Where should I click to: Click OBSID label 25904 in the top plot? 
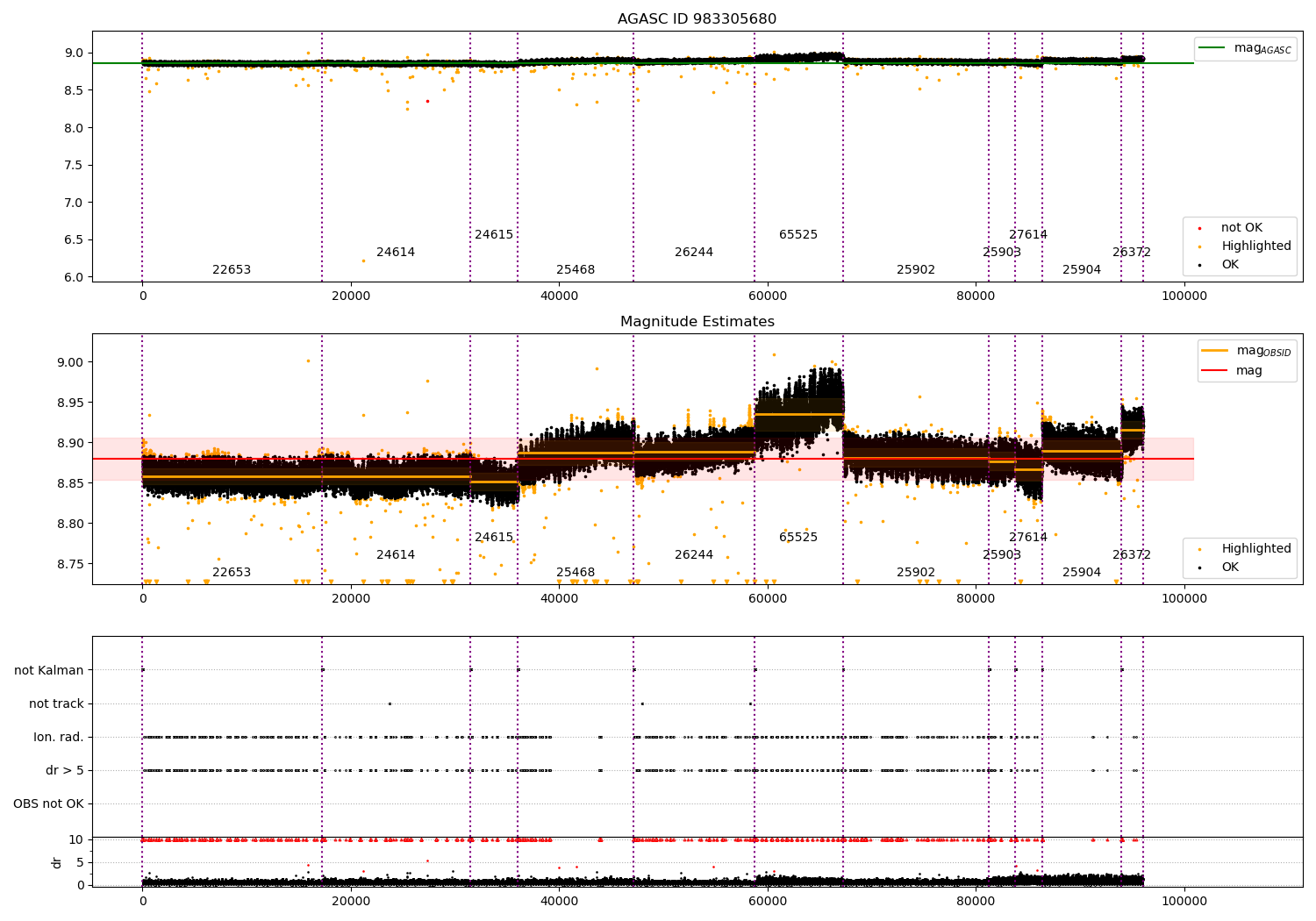point(1082,270)
